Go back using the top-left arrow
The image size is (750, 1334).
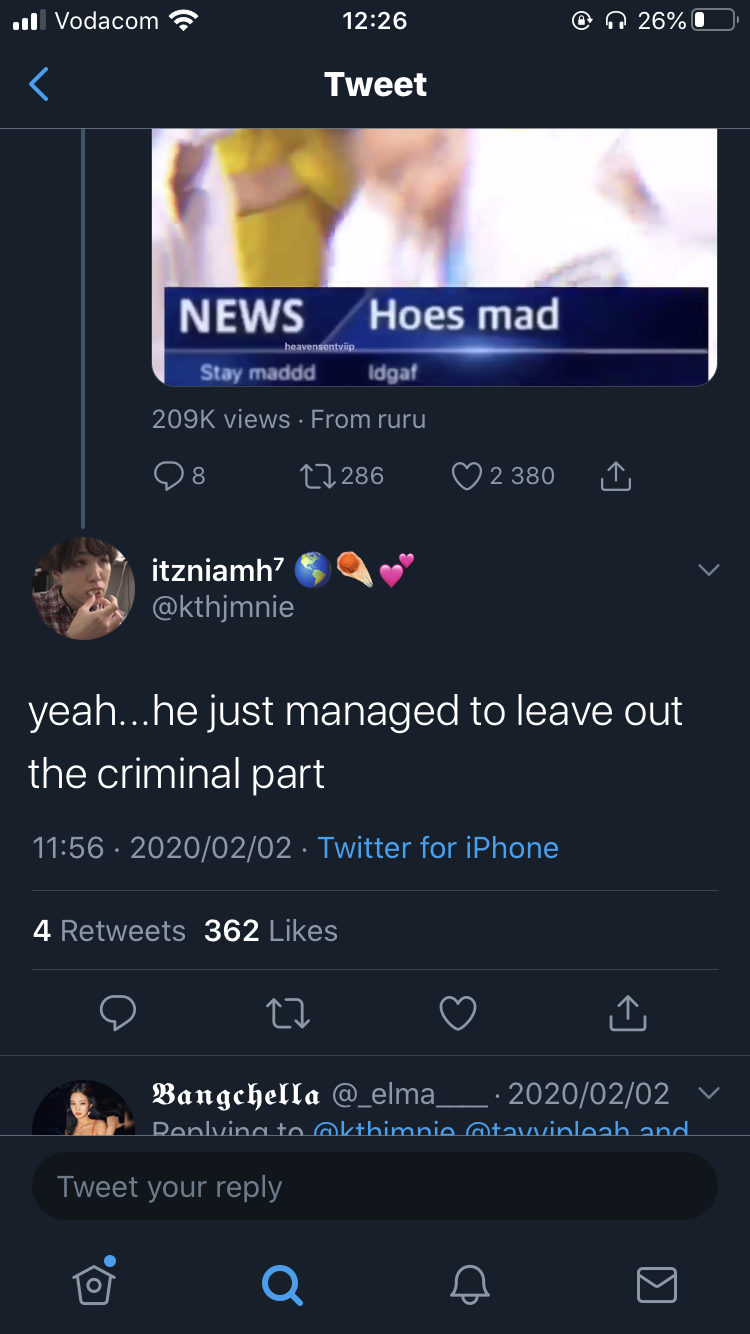point(38,85)
